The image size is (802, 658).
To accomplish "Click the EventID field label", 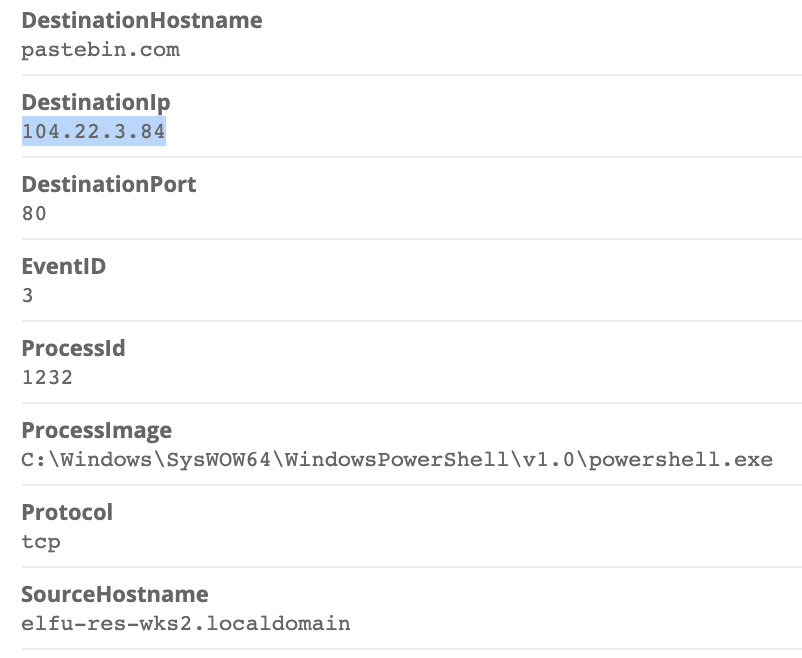I will (63, 267).
